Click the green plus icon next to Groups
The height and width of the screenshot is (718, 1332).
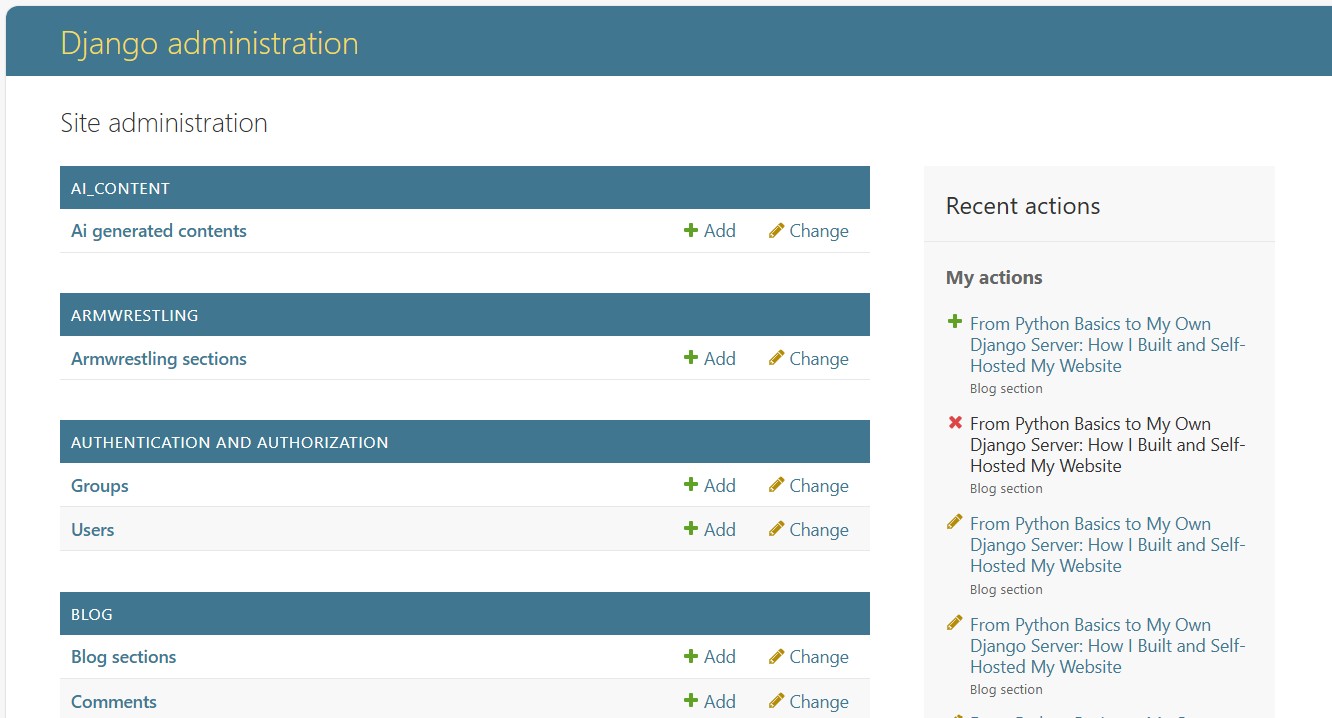coord(690,485)
